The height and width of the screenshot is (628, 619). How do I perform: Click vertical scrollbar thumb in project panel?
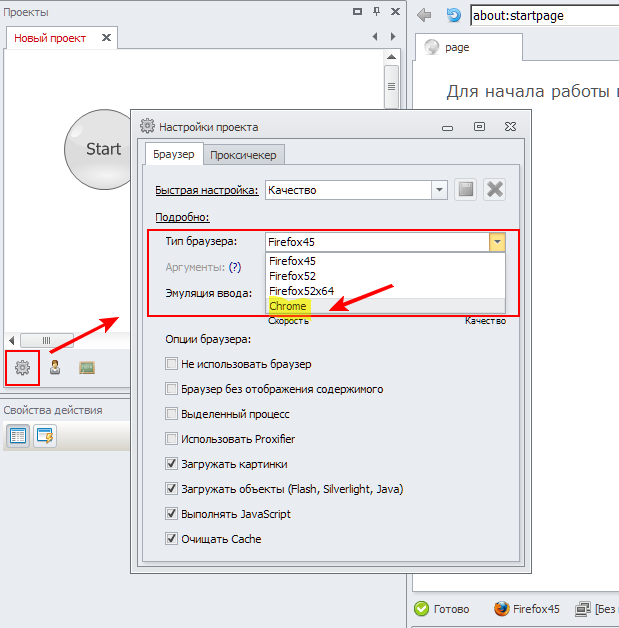[391, 87]
